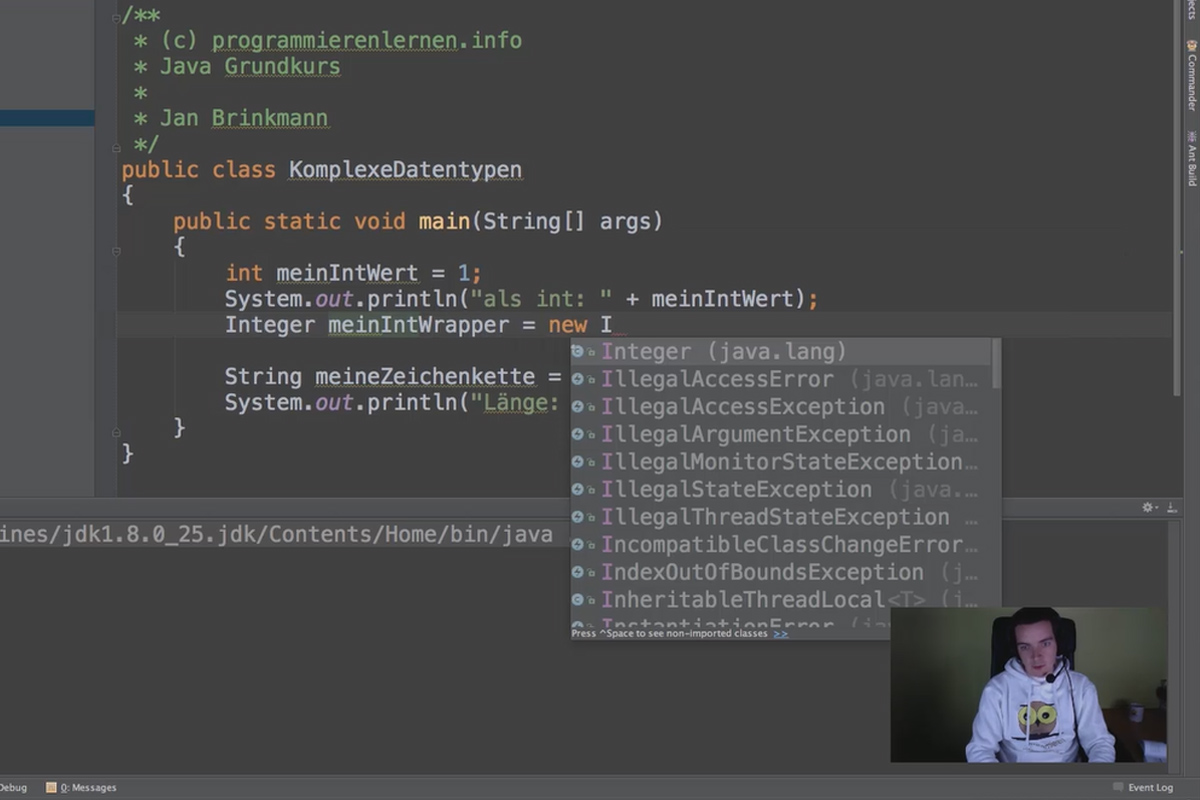The width and height of the screenshot is (1200, 800).
Task: Click the main method closing fold marker
Action: 117,430
